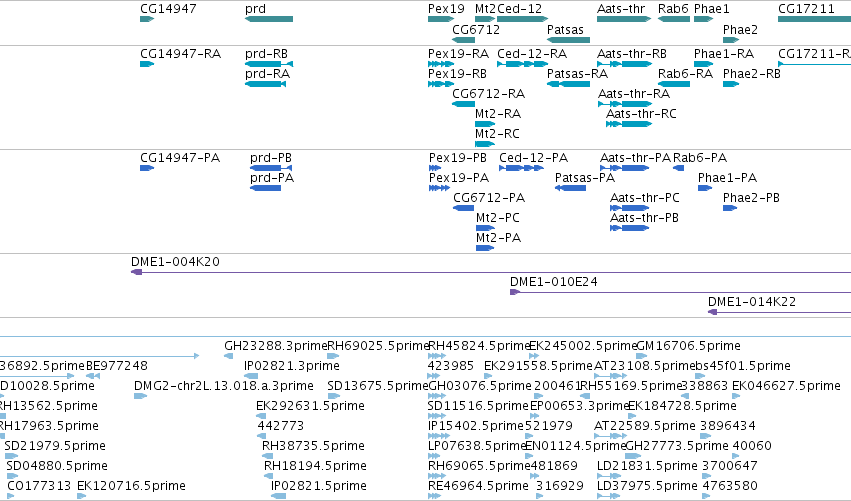The height and width of the screenshot is (501, 851).
Task: Click protein prd-PB label
Action: tap(271, 157)
